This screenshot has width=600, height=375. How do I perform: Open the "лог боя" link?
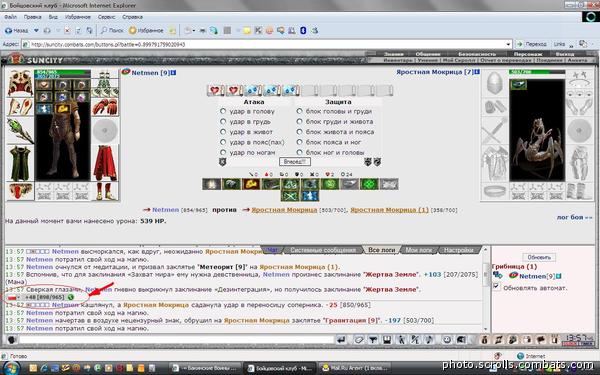click(x=574, y=217)
